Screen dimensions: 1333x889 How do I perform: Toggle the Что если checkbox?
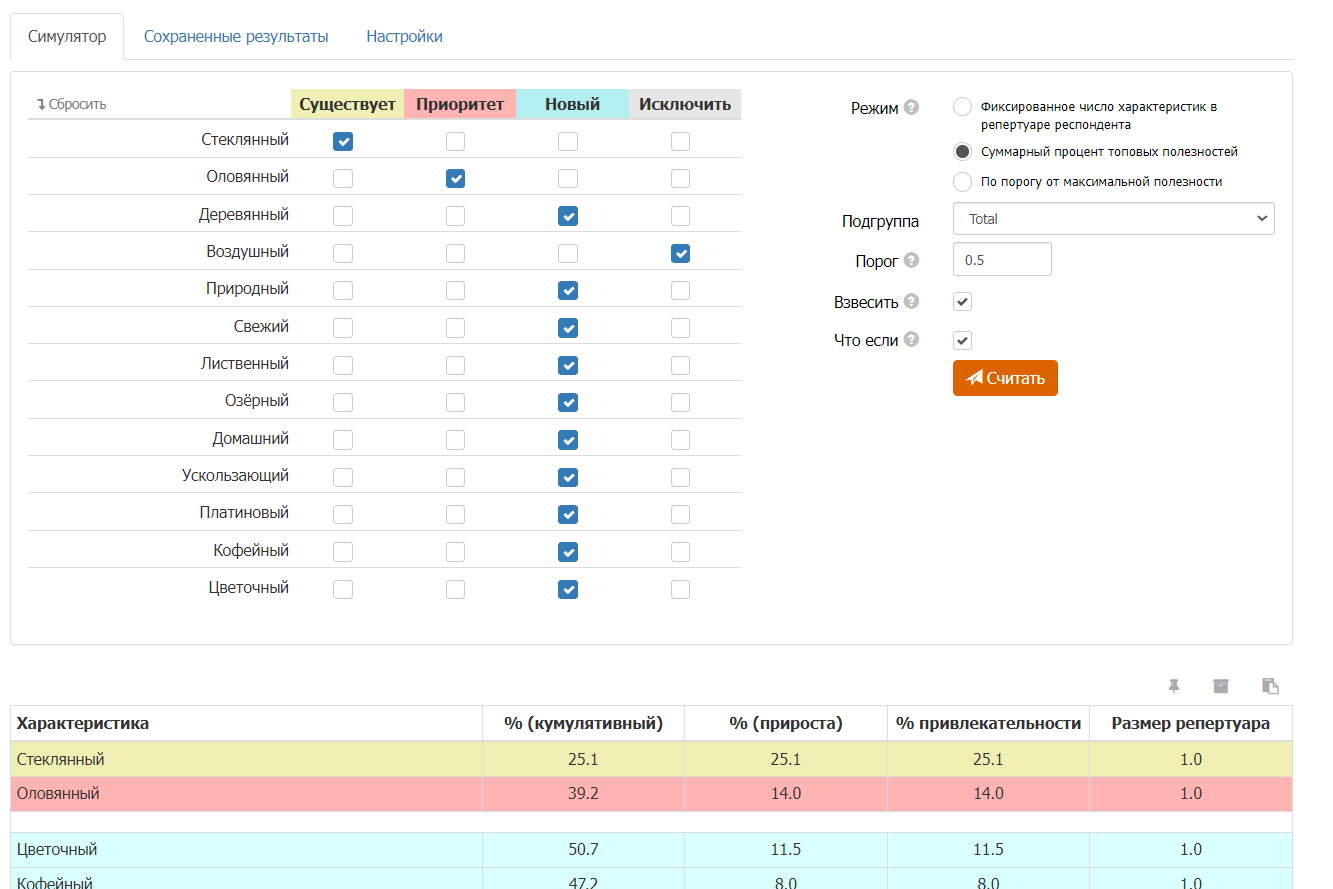962,340
